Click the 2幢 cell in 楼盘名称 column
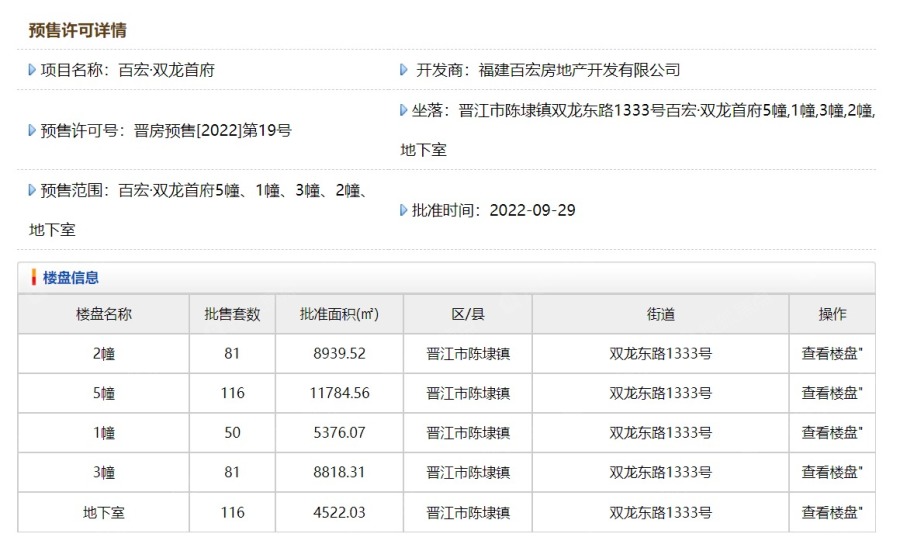Screen dimensions: 900x558 coord(104,354)
